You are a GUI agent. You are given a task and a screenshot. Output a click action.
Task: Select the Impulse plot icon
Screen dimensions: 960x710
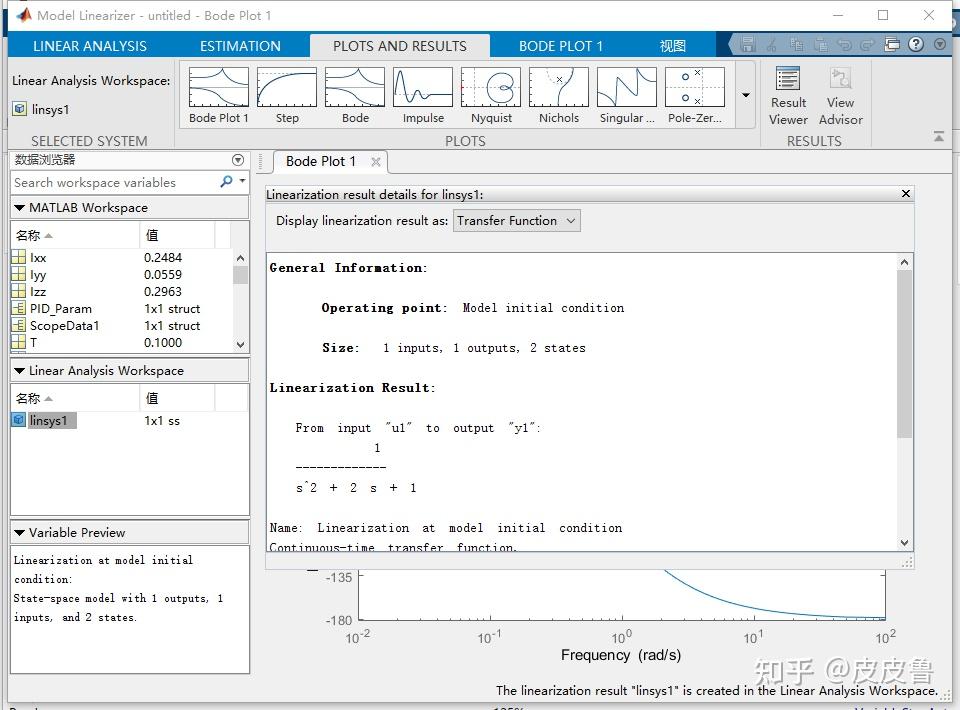pyautogui.click(x=422, y=88)
